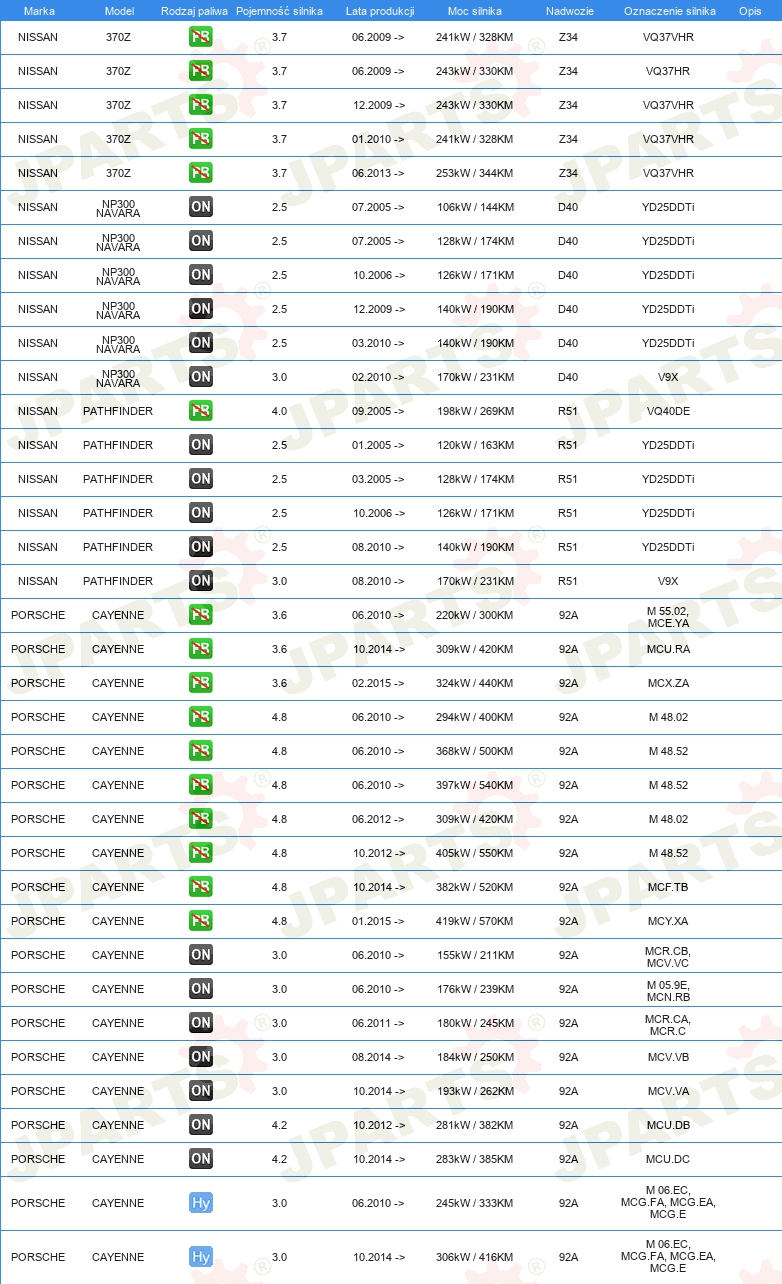This screenshot has height=1284, width=782.
Task: Click petrol icon in Cayenne 368kW / 500KM row
Action: (x=201, y=751)
